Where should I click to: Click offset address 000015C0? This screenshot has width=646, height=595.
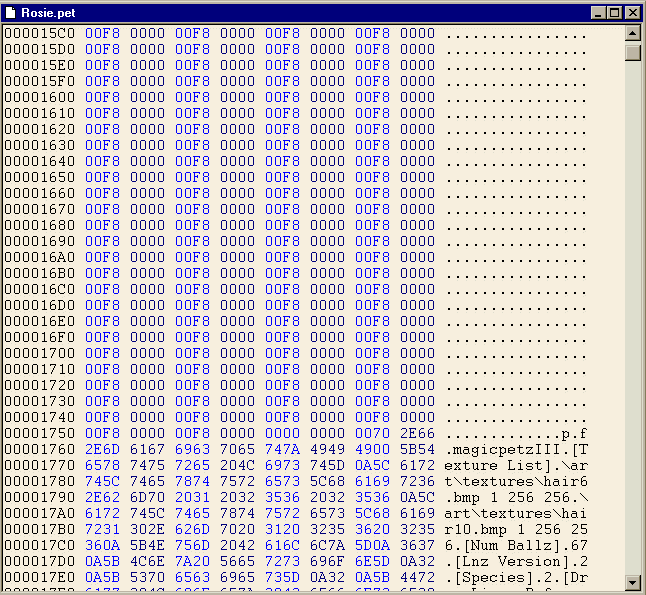tap(39, 33)
